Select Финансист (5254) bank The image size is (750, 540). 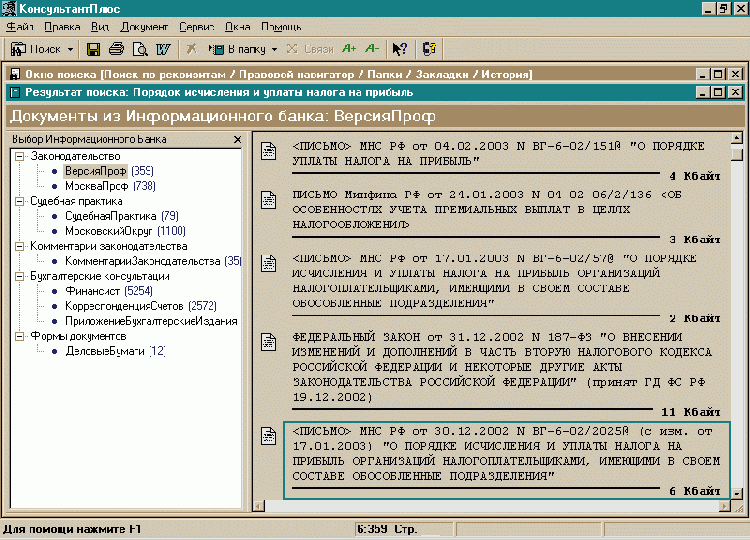(109, 291)
